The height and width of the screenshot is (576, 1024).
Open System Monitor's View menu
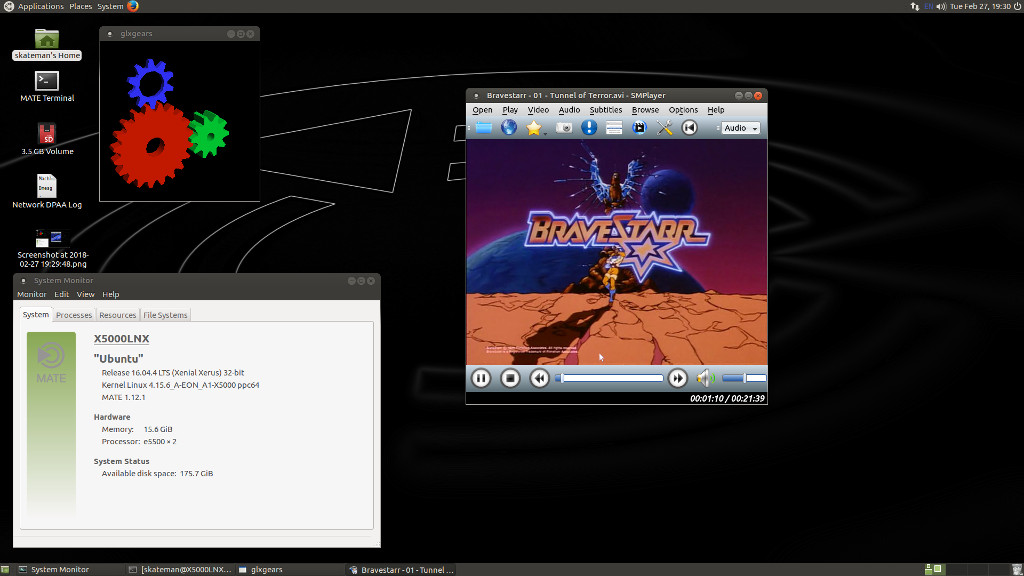[86, 295]
